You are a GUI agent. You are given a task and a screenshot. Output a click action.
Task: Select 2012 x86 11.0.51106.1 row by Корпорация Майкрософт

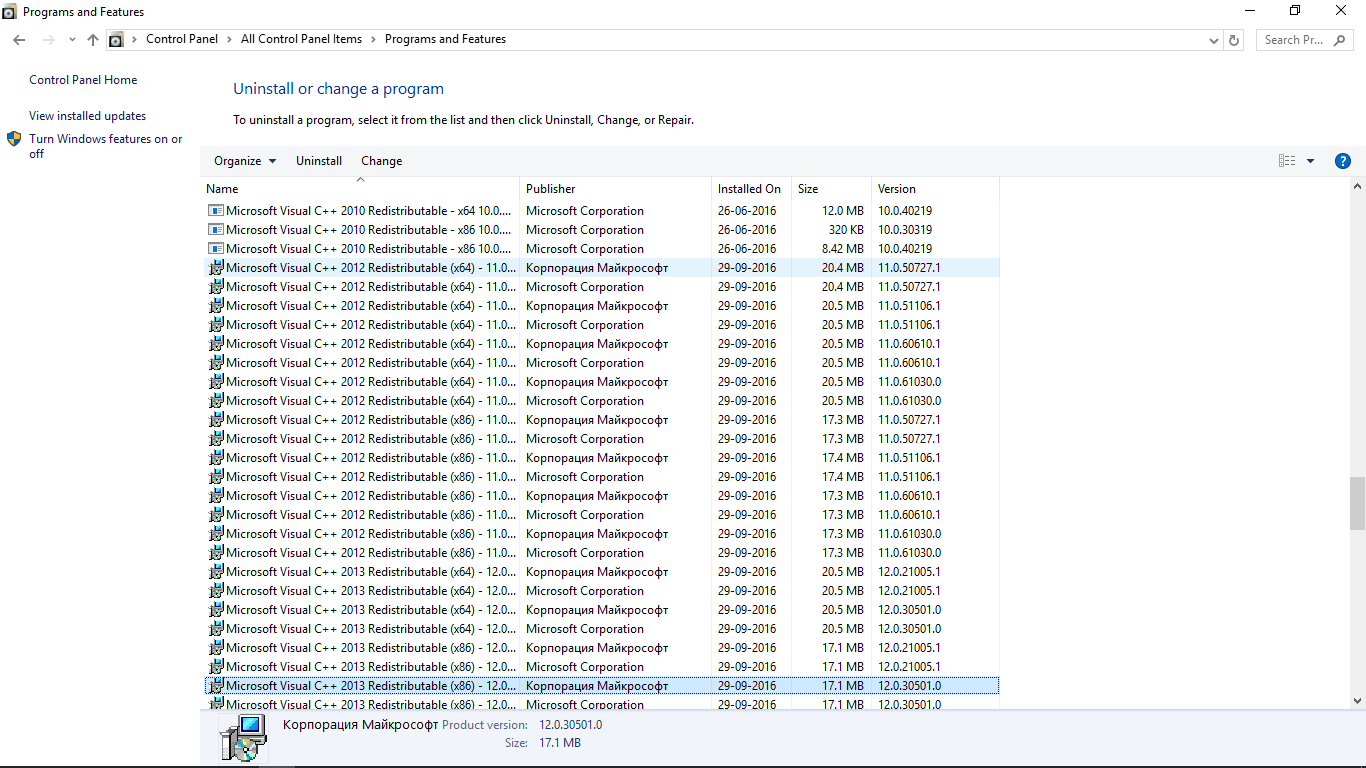(x=601, y=458)
